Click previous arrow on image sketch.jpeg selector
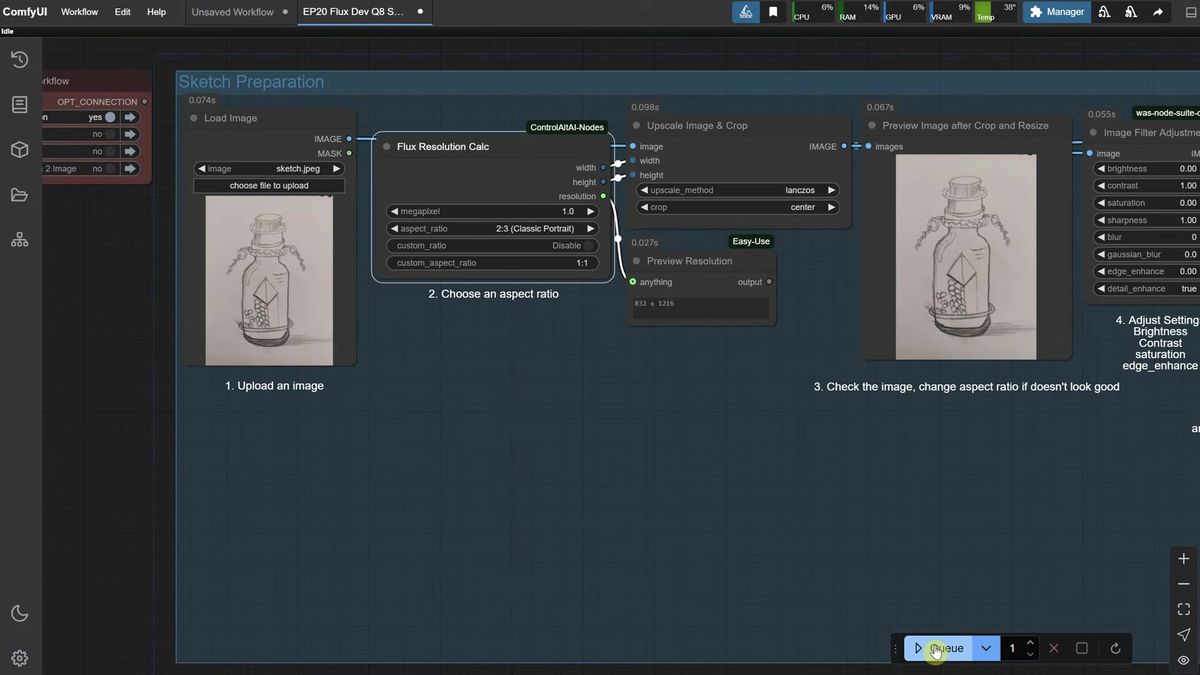 point(200,169)
